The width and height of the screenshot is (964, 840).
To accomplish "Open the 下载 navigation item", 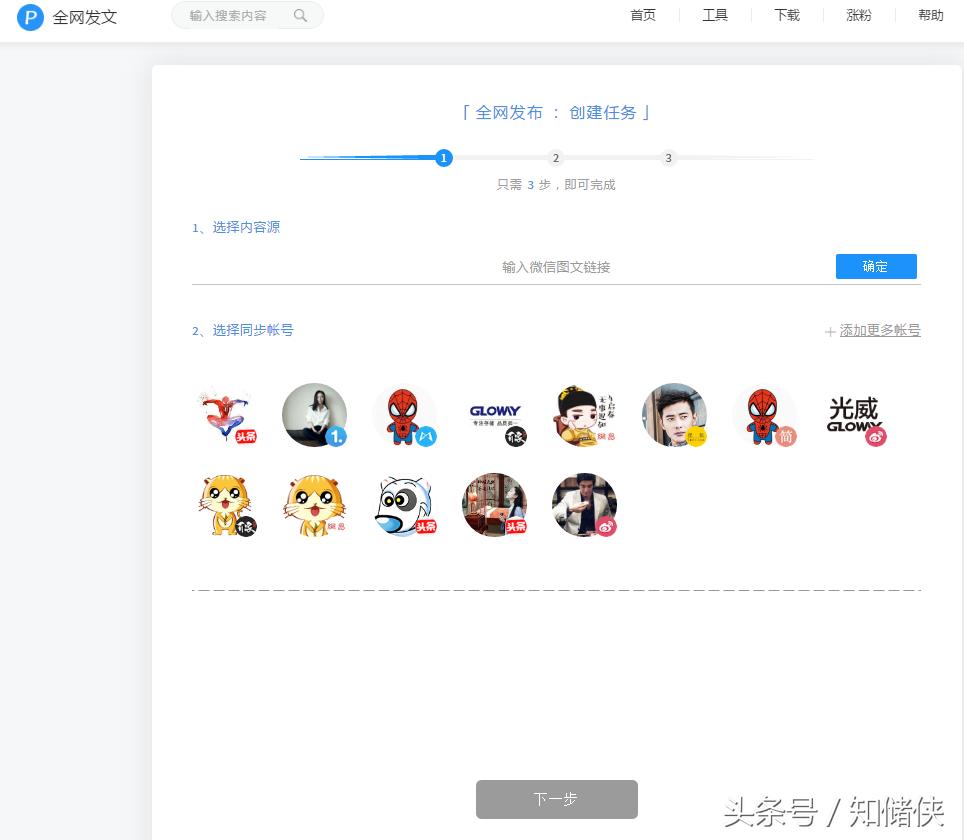I will coord(787,15).
